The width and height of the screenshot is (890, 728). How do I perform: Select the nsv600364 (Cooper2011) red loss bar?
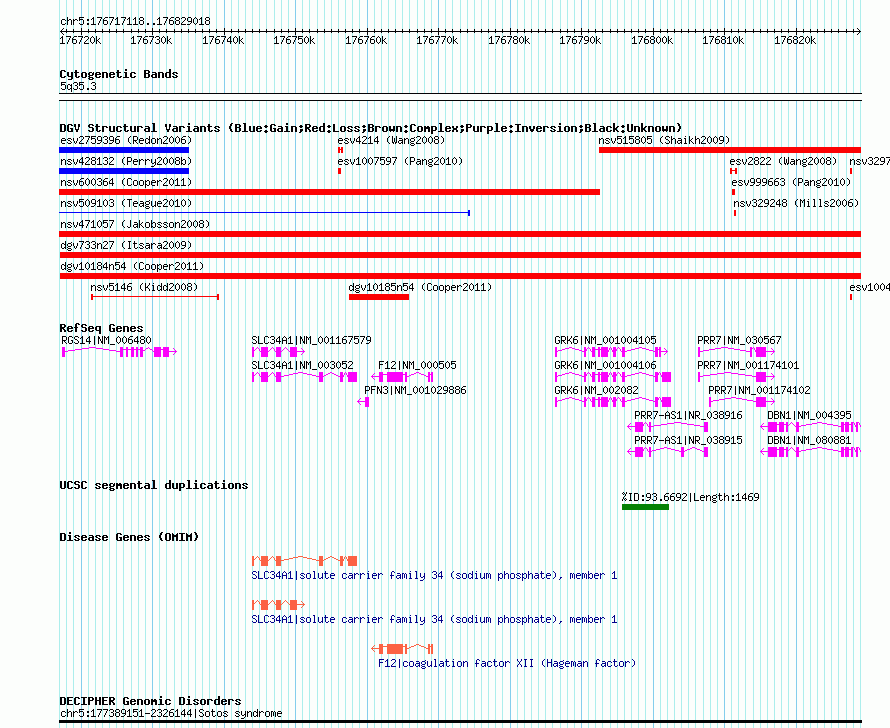tap(330, 192)
